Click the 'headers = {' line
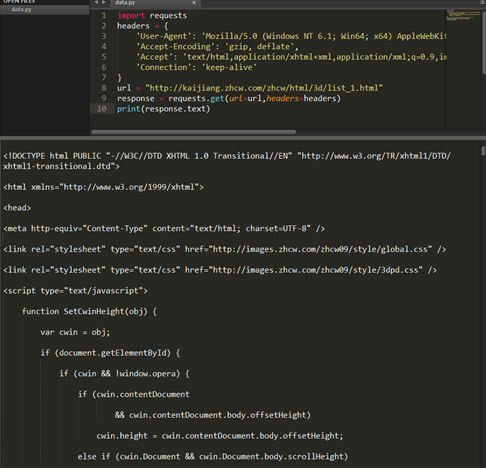This screenshot has width=486, height=470. click(x=143, y=26)
